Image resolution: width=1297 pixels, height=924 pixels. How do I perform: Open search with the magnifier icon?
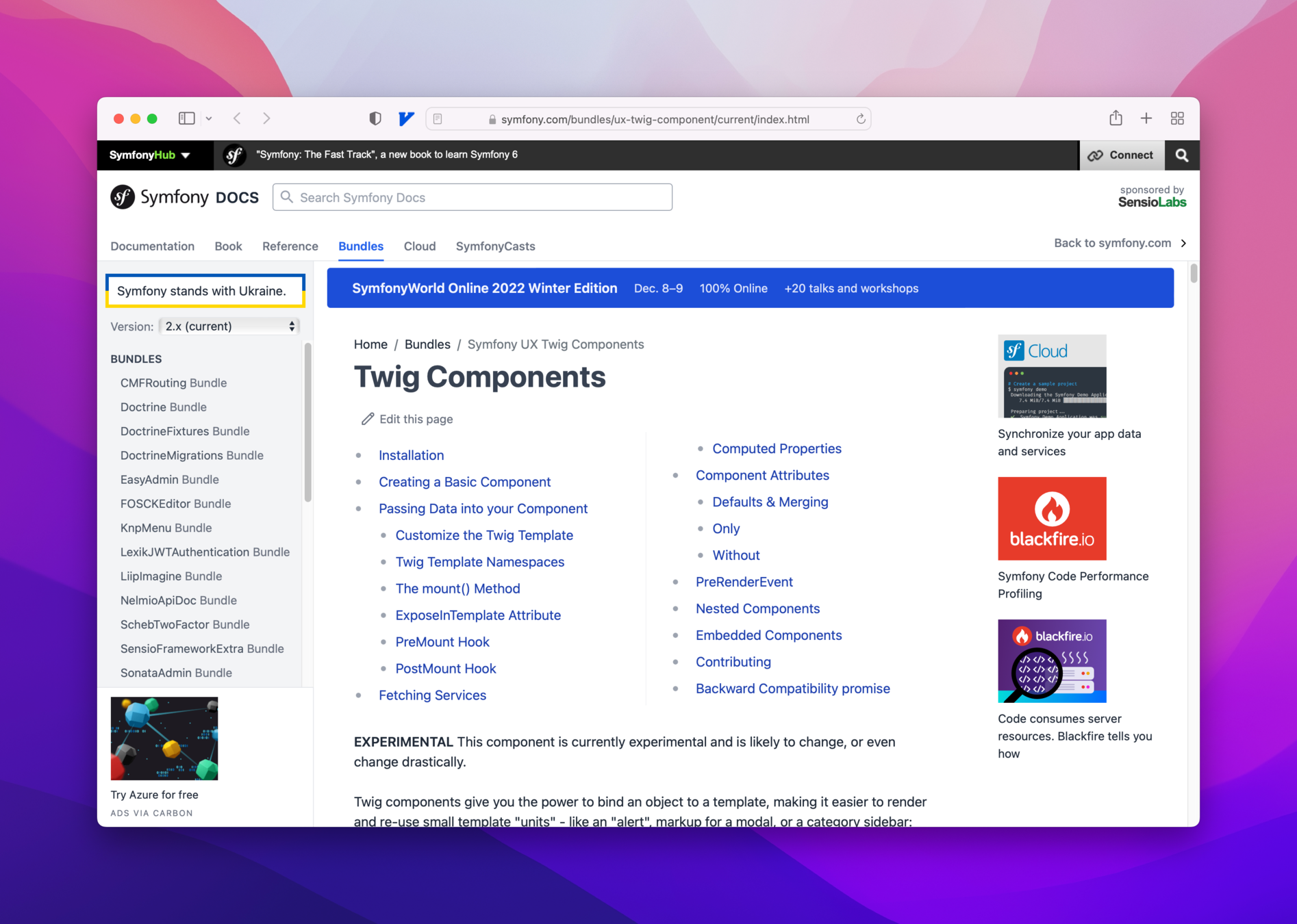click(x=1182, y=155)
